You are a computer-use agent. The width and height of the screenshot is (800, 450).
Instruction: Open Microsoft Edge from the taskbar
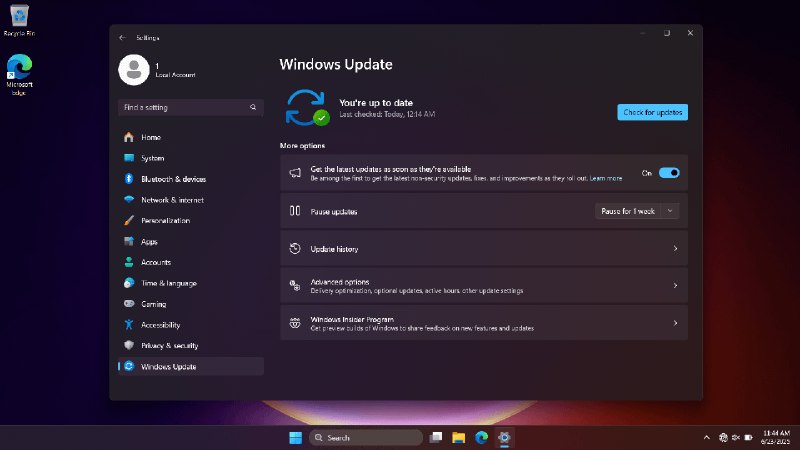click(x=481, y=437)
